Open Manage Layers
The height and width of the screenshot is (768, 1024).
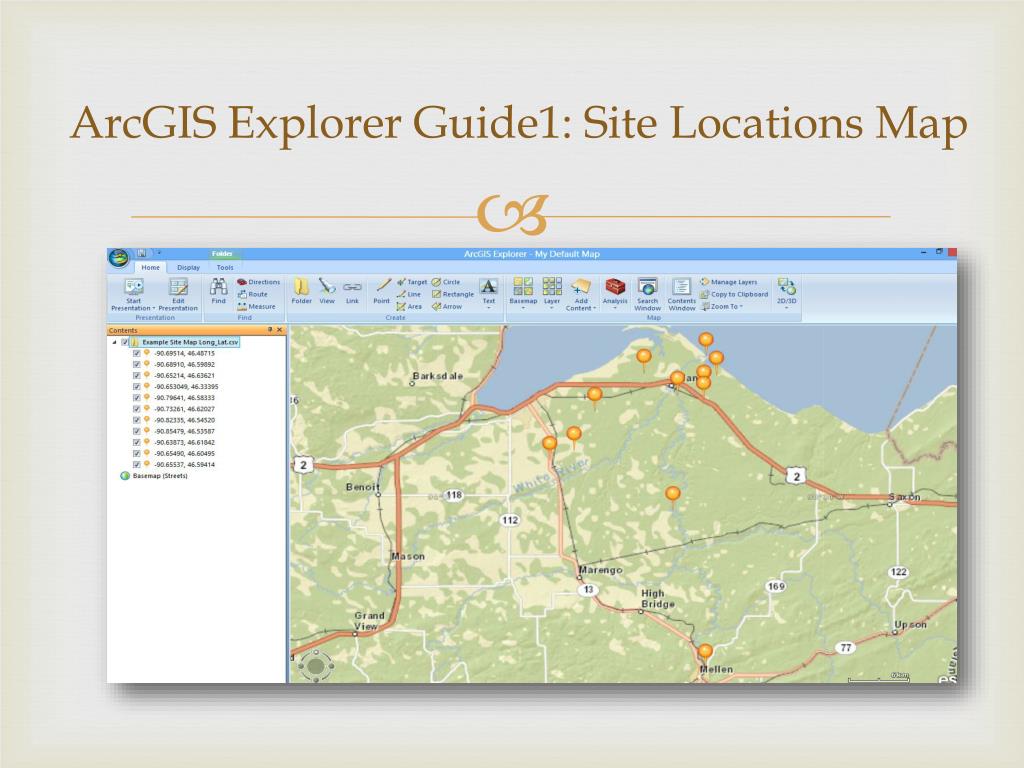point(728,282)
